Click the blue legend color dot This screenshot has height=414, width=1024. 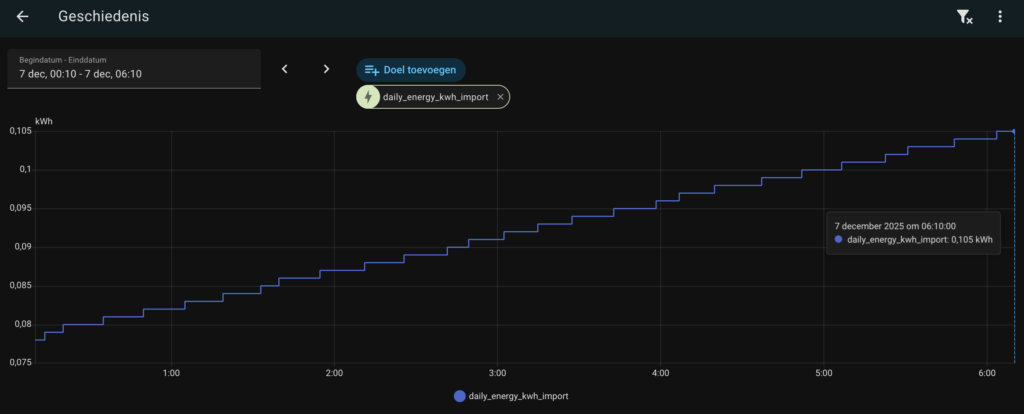point(459,396)
